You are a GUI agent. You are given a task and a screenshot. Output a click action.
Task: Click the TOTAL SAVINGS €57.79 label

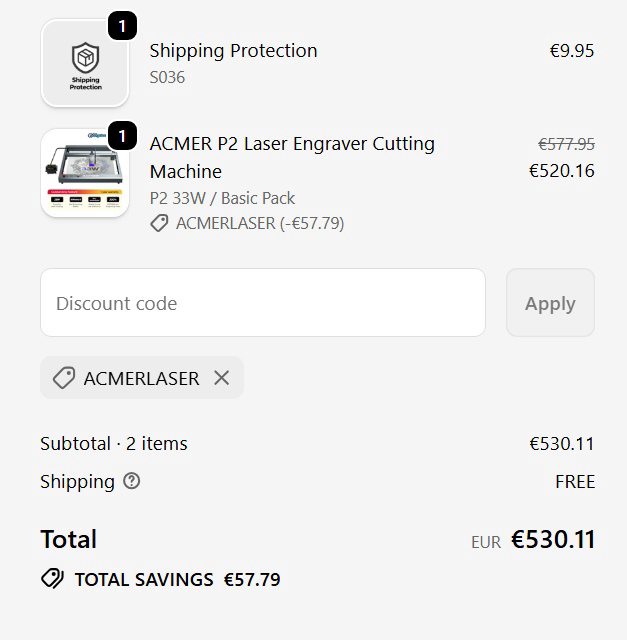pos(177,579)
